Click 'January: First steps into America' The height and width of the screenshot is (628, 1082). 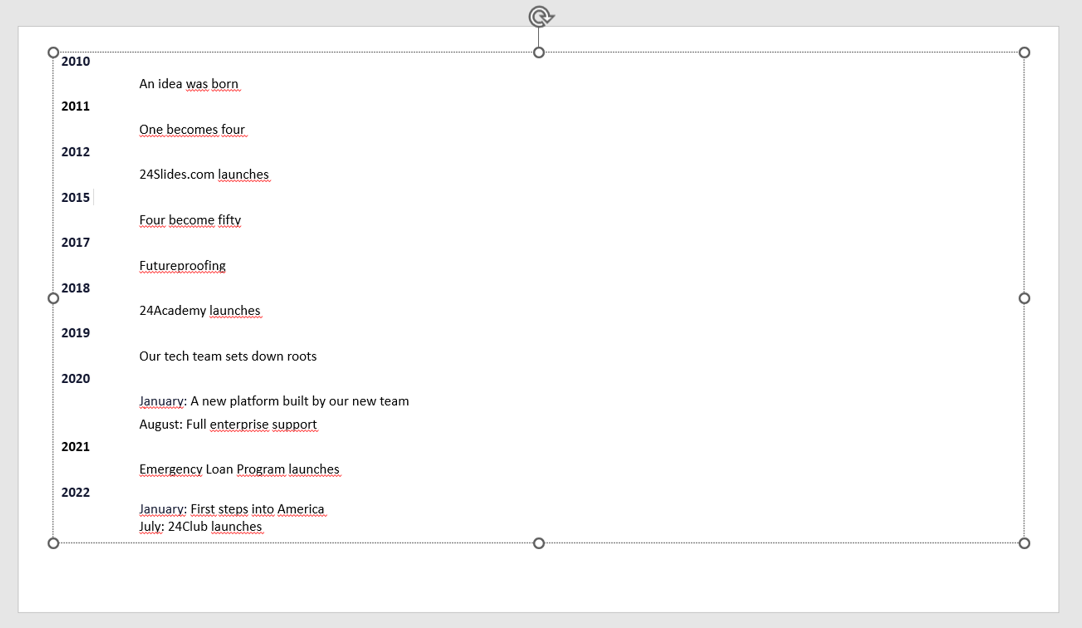pyautogui.click(x=231, y=509)
